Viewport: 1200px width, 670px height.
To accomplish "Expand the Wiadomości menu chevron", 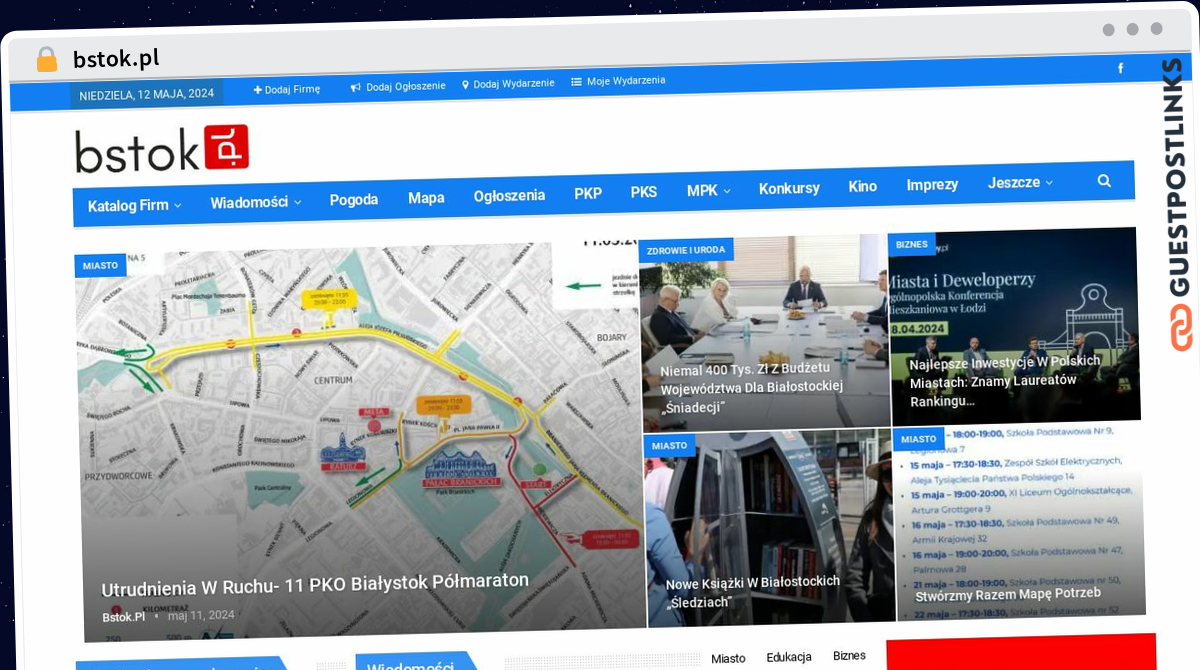I will 297,202.
